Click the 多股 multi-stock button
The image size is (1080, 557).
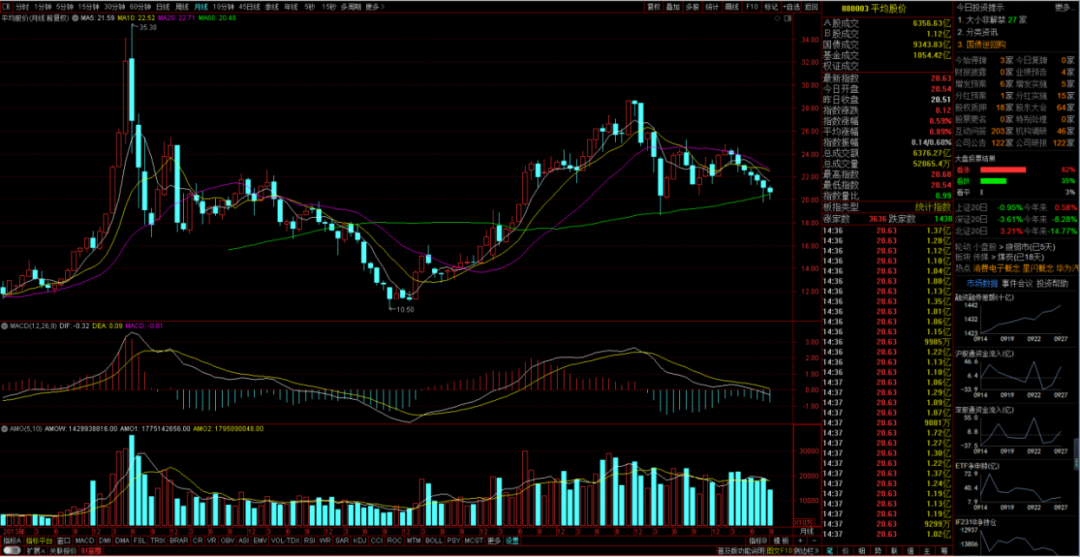pos(692,7)
